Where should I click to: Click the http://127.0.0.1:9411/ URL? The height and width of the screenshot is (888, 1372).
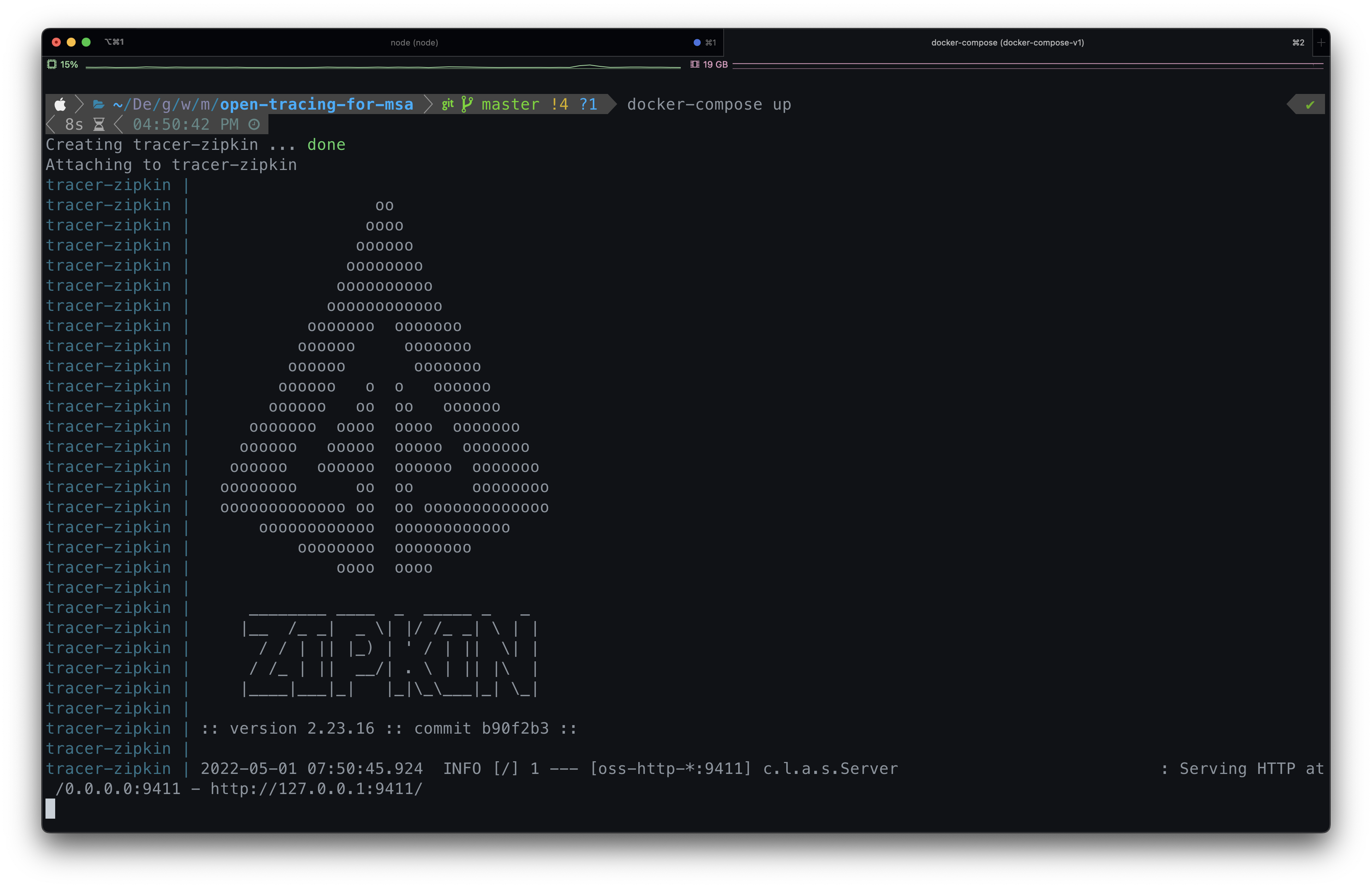(316, 789)
